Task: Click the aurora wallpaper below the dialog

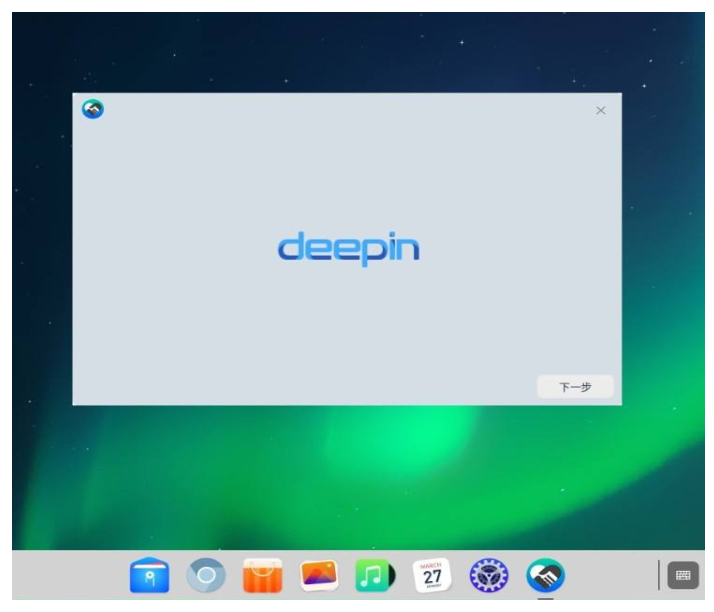Action: [x=400, y=470]
